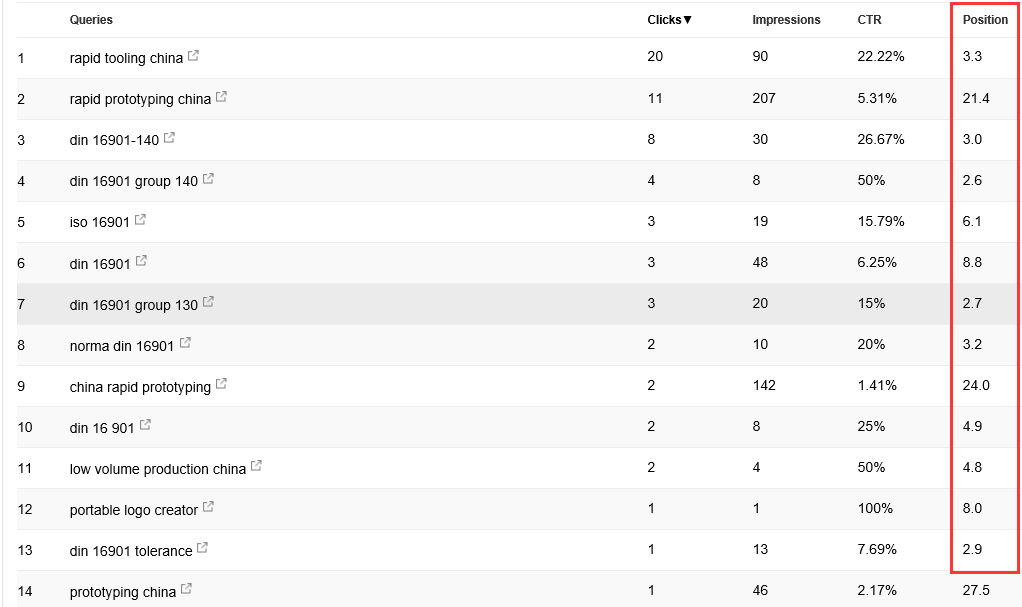Sort by the Impressions column header

tap(786, 20)
